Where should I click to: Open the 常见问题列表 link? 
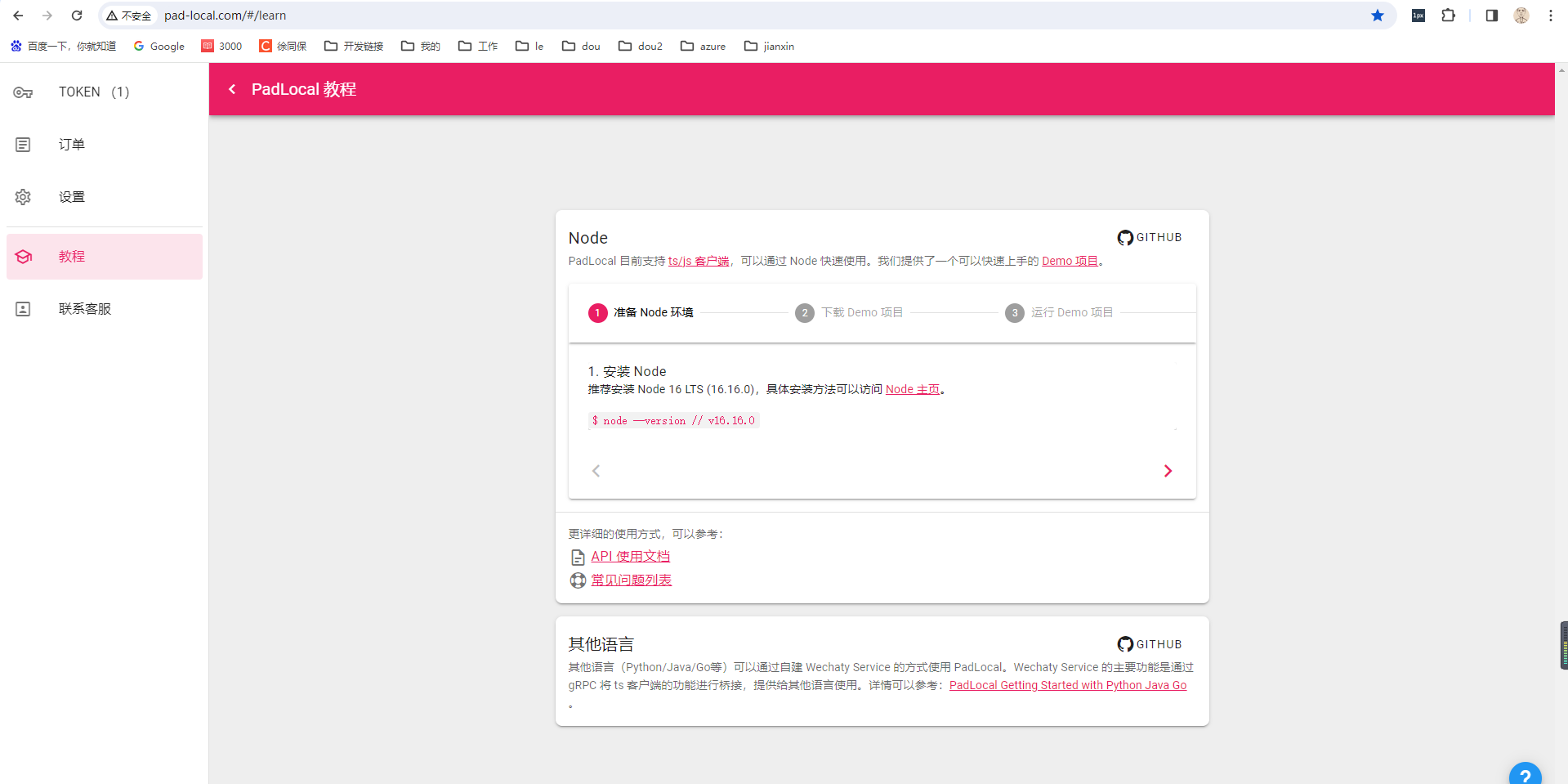632,580
